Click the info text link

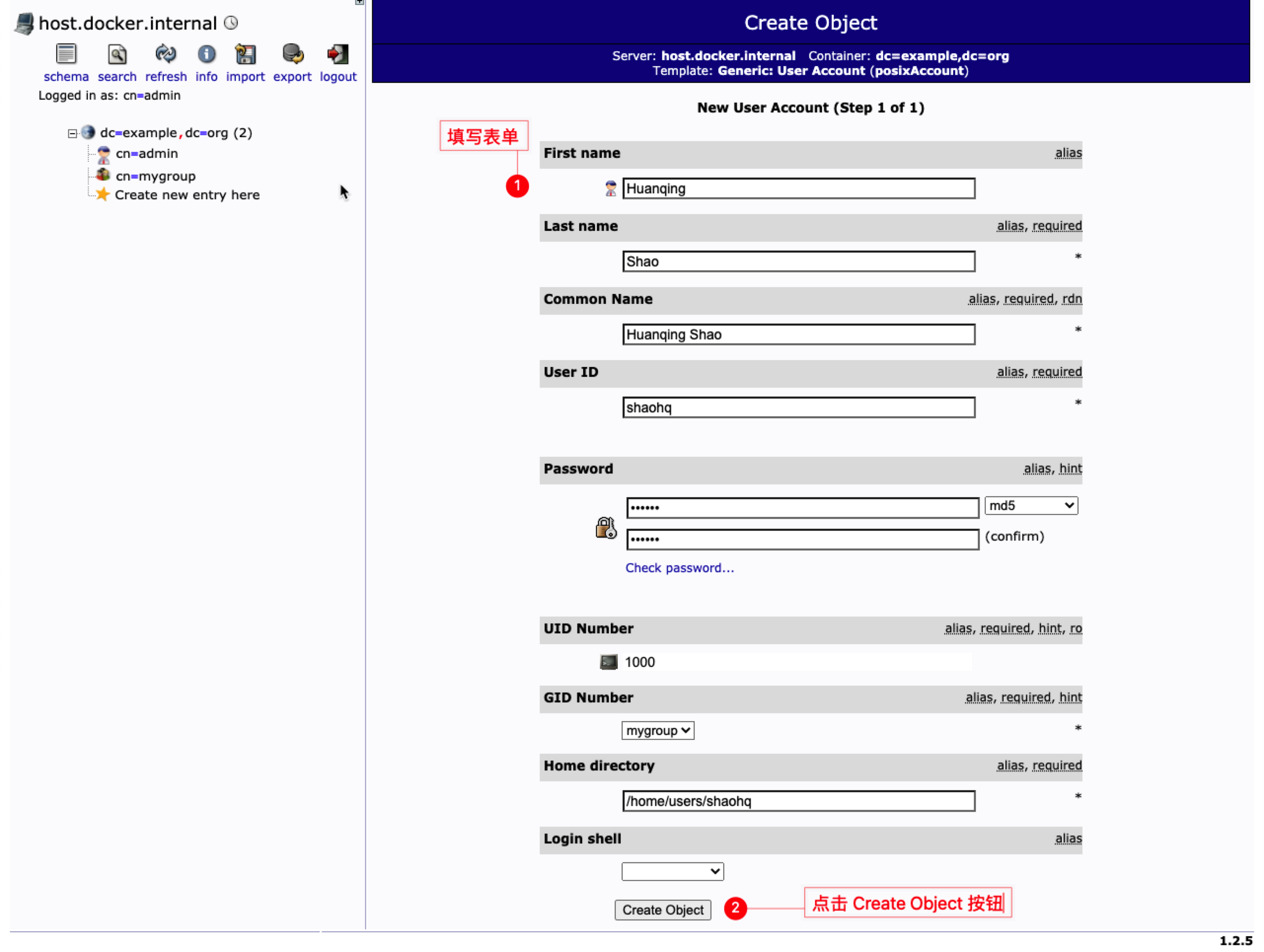pyautogui.click(x=206, y=76)
